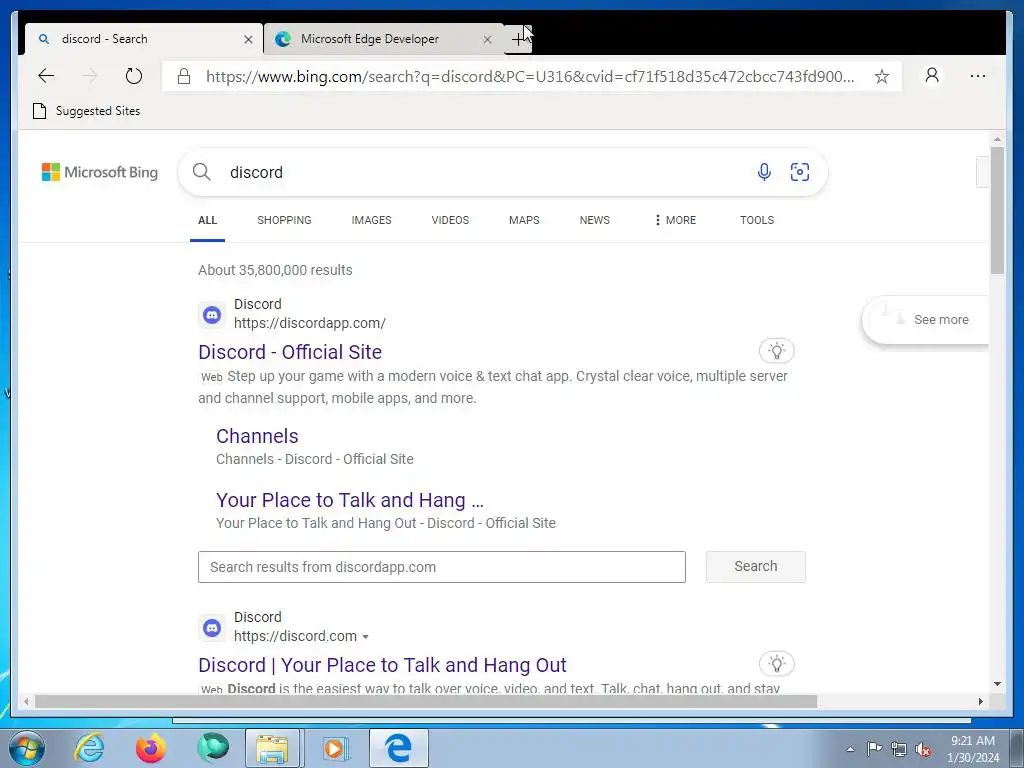Screen dimensions: 1024x768
Task: Switch to the SHOPPING tab
Action: (x=284, y=220)
